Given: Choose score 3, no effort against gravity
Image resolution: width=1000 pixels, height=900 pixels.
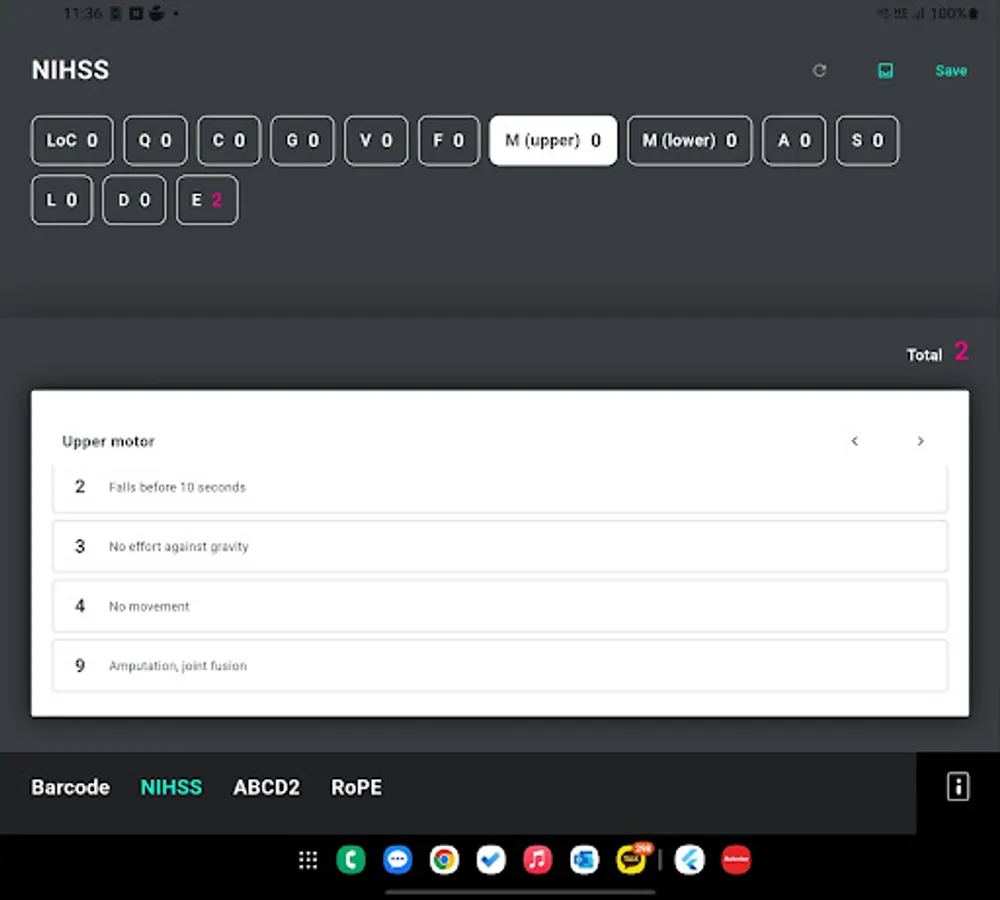Looking at the screenshot, I should click(500, 546).
